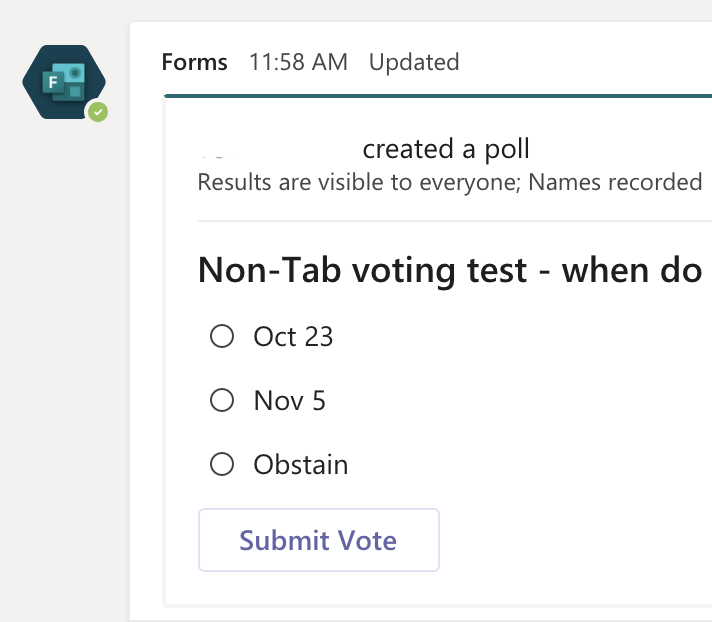Click the divider line above the poll title
This screenshot has height=622, width=712.
coord(450,220)
